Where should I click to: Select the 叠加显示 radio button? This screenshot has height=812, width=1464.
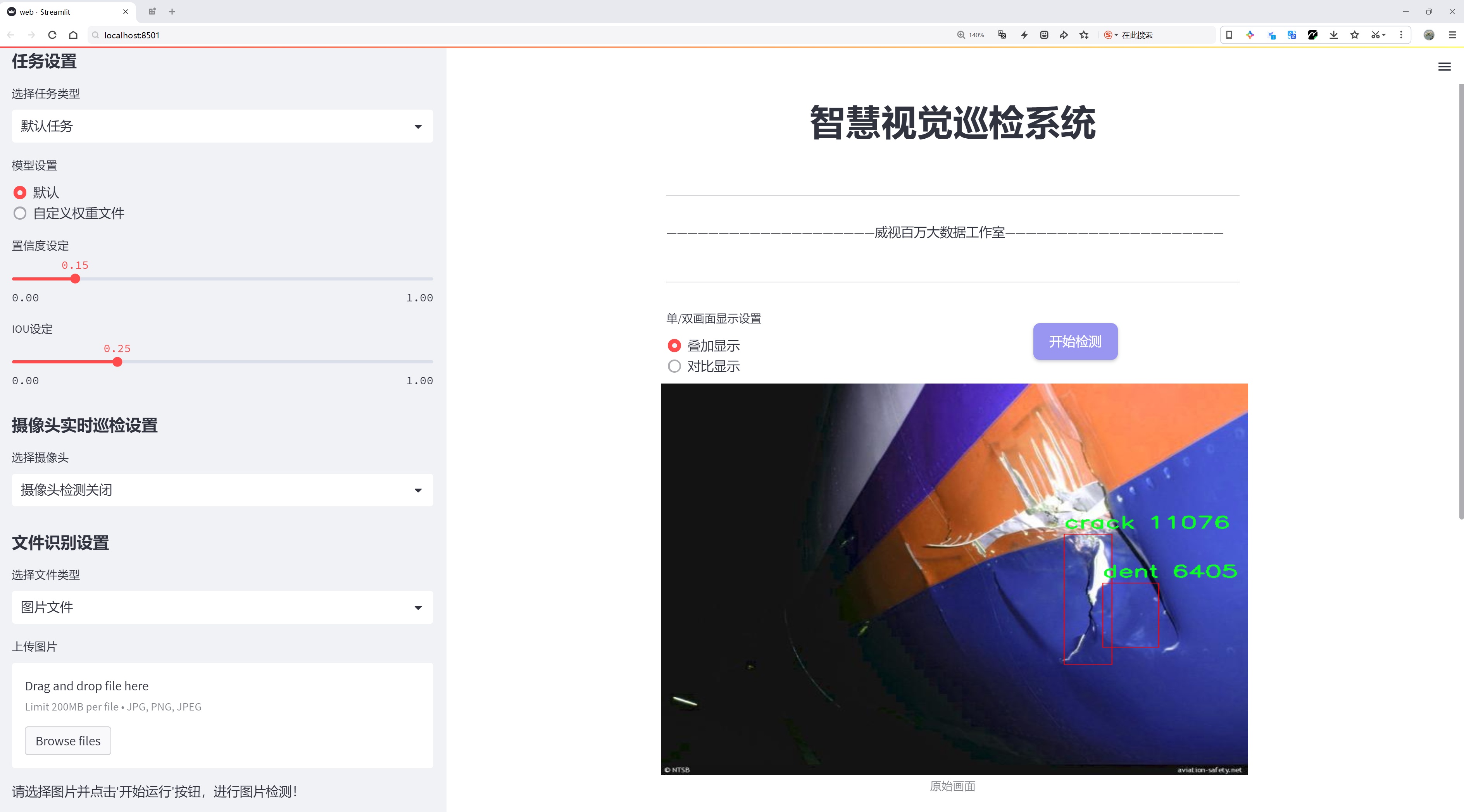674,345
